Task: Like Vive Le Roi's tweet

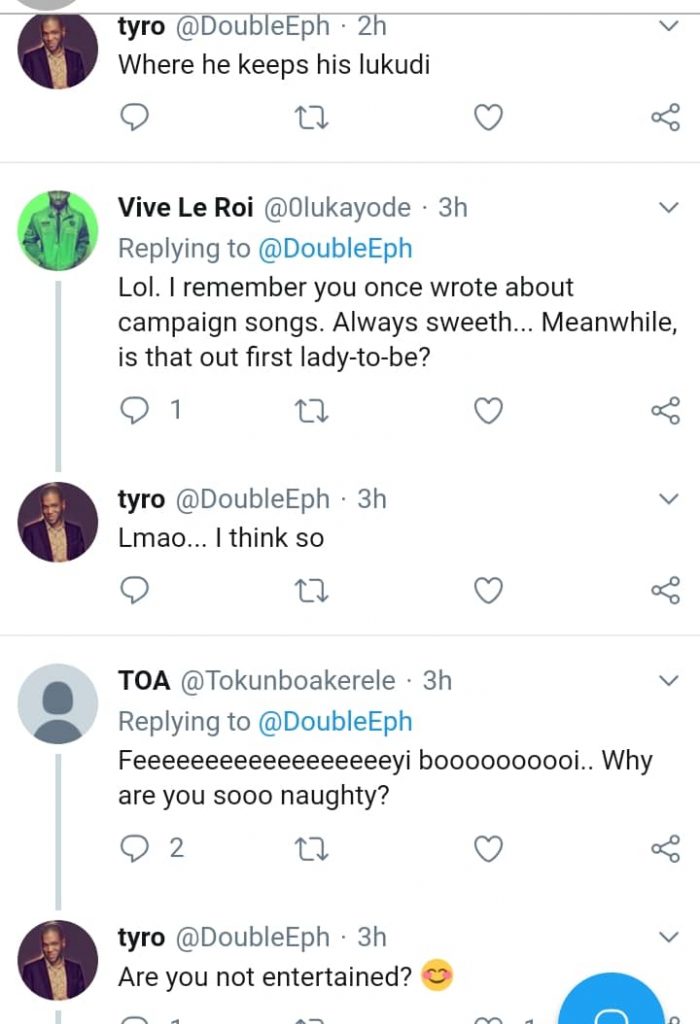Action: pos(487,410)
